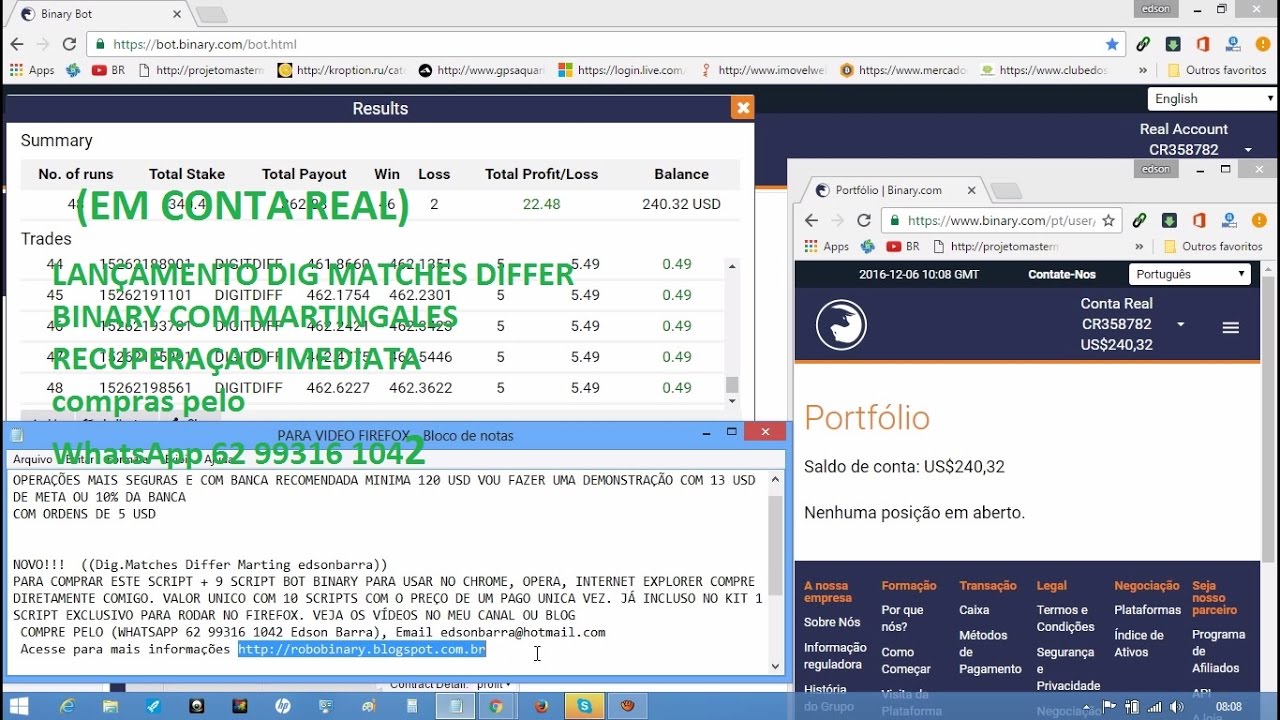Viewport: 1280px width, 720px height.
Task: Click the Trades list vertical scrollbar
Action: pos(732,330)
